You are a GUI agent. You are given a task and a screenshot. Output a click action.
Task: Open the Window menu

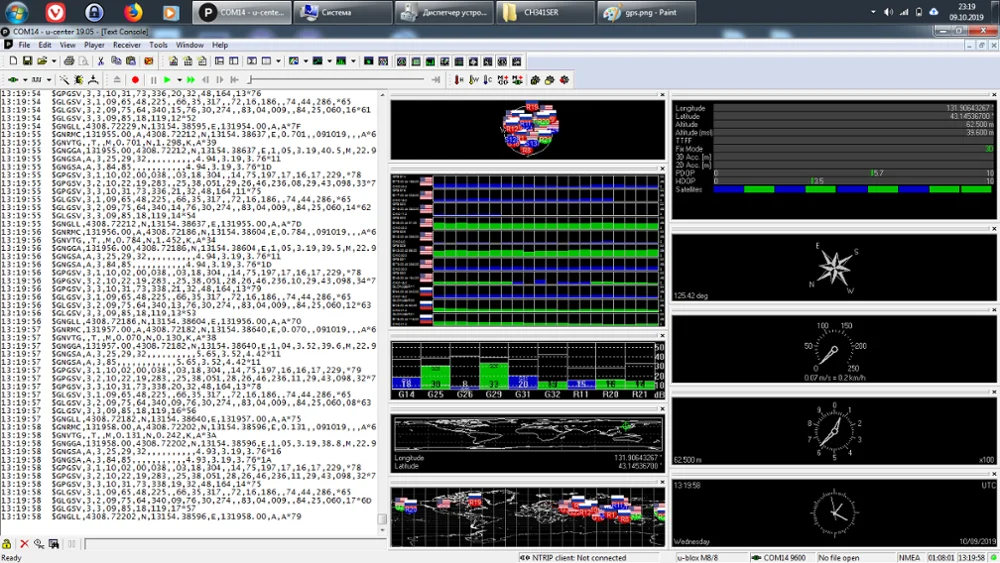189,45
